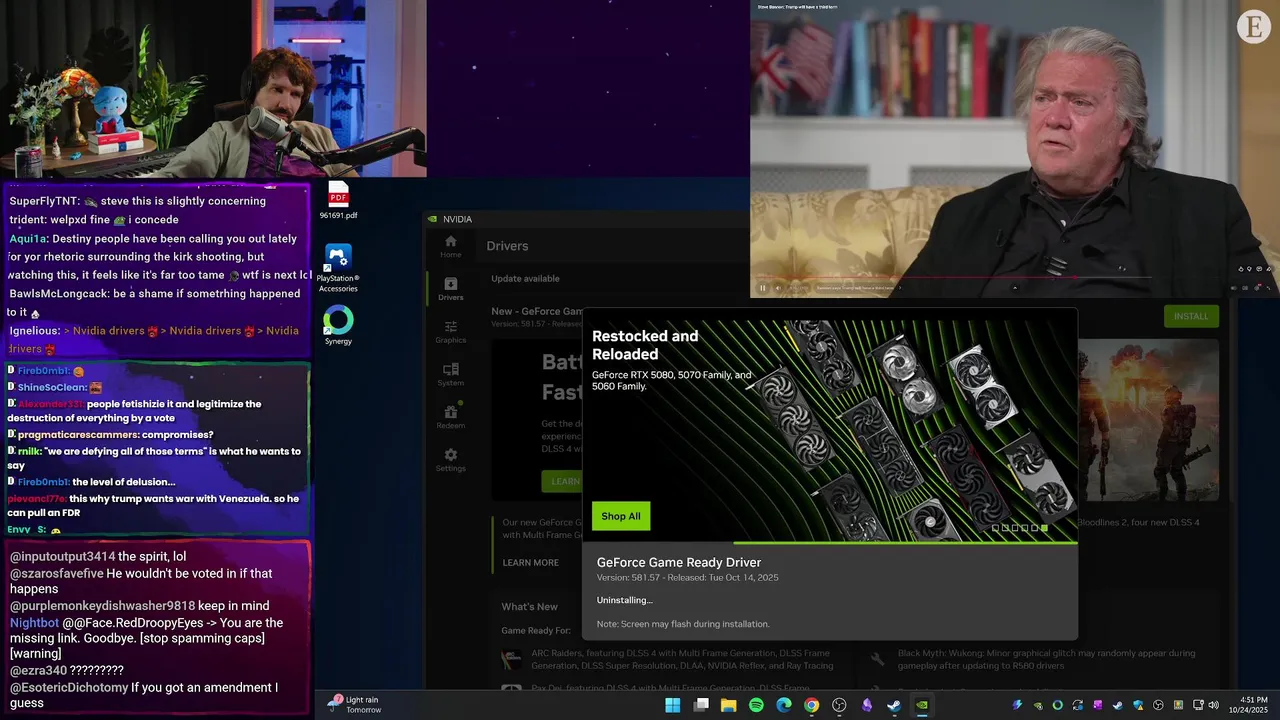Click the 'Update available' text
The height and width of the screenshot is (720, 1280).
[525, 279]
